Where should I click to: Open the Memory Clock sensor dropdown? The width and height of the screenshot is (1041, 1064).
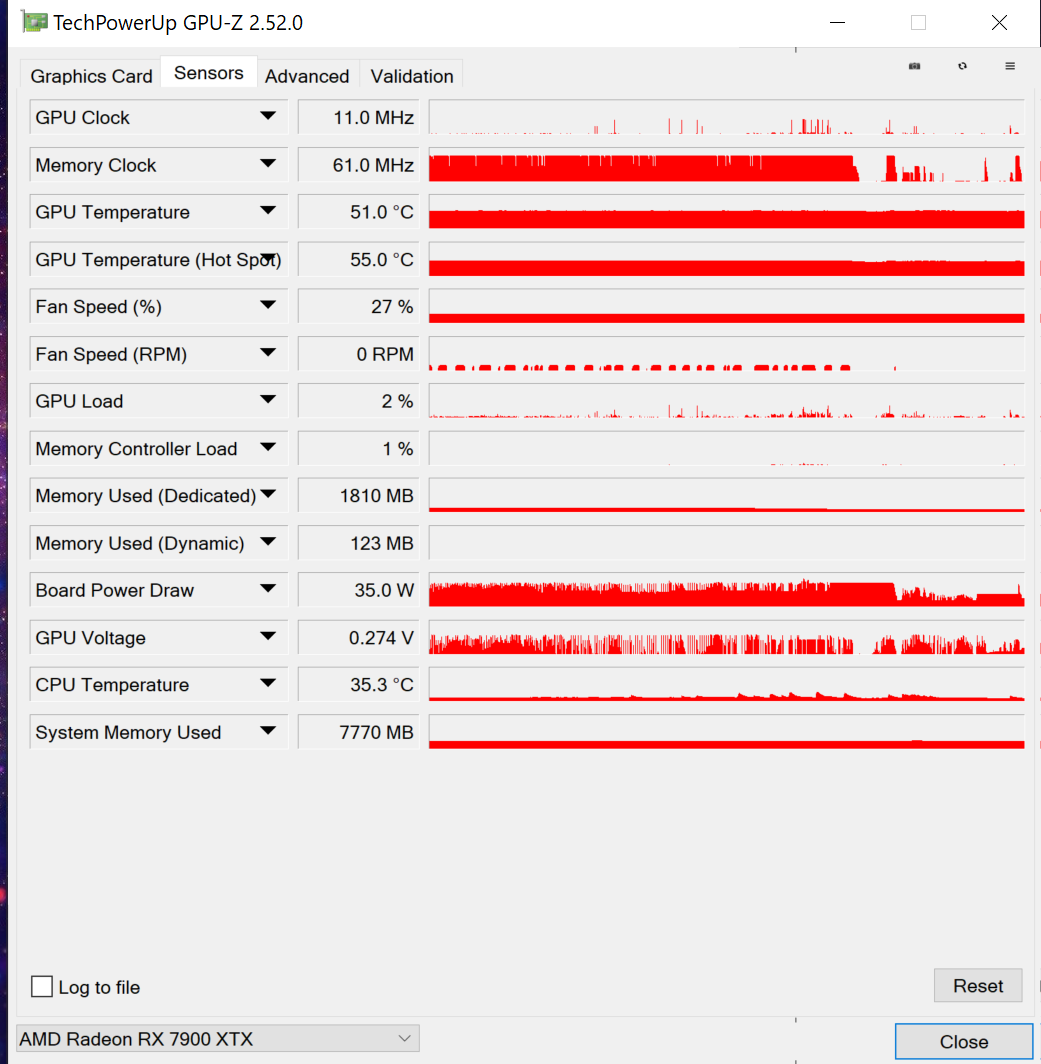(x=268, y=164)
